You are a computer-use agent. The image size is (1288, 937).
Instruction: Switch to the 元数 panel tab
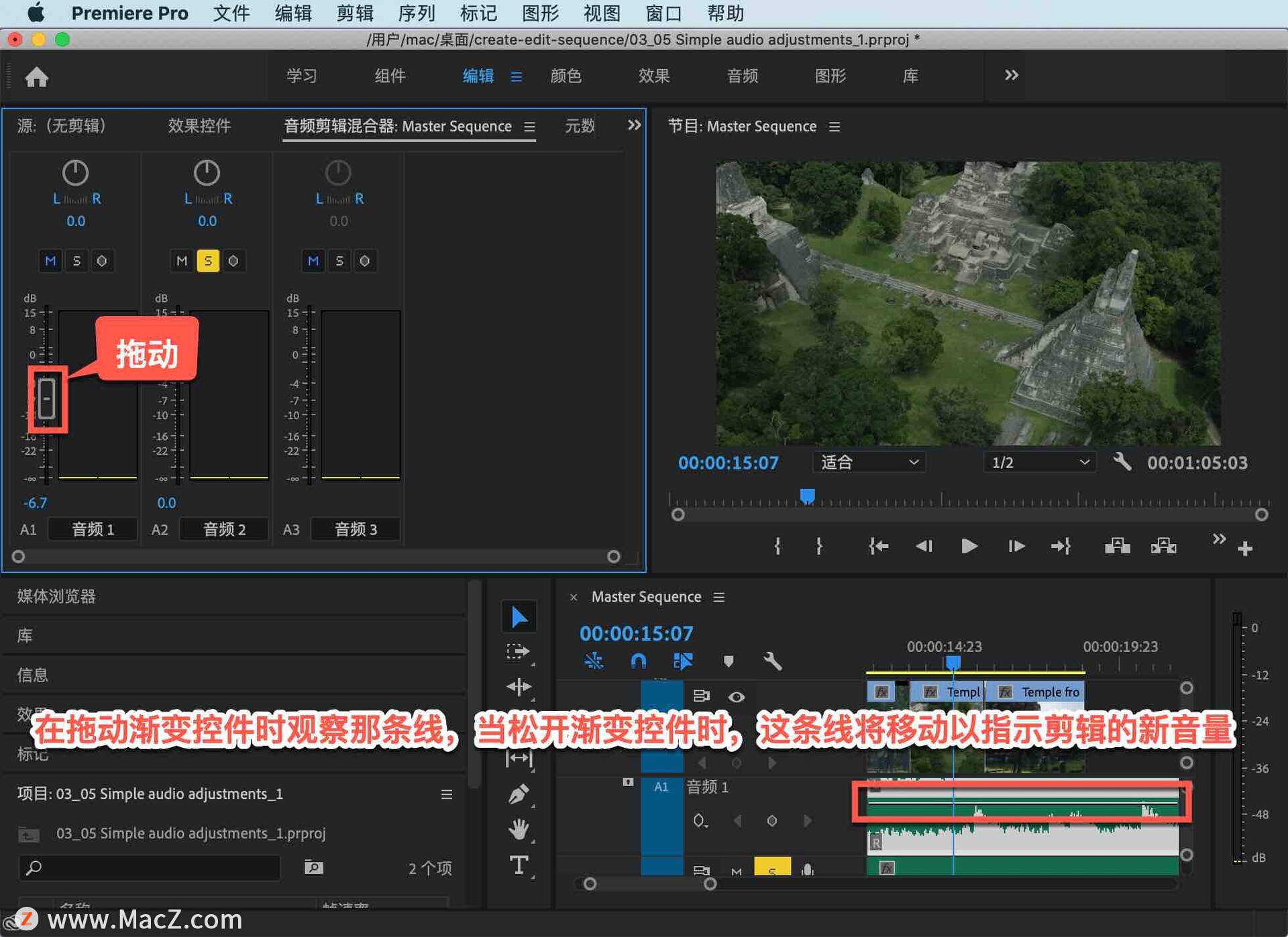click(x=580, y=126)
